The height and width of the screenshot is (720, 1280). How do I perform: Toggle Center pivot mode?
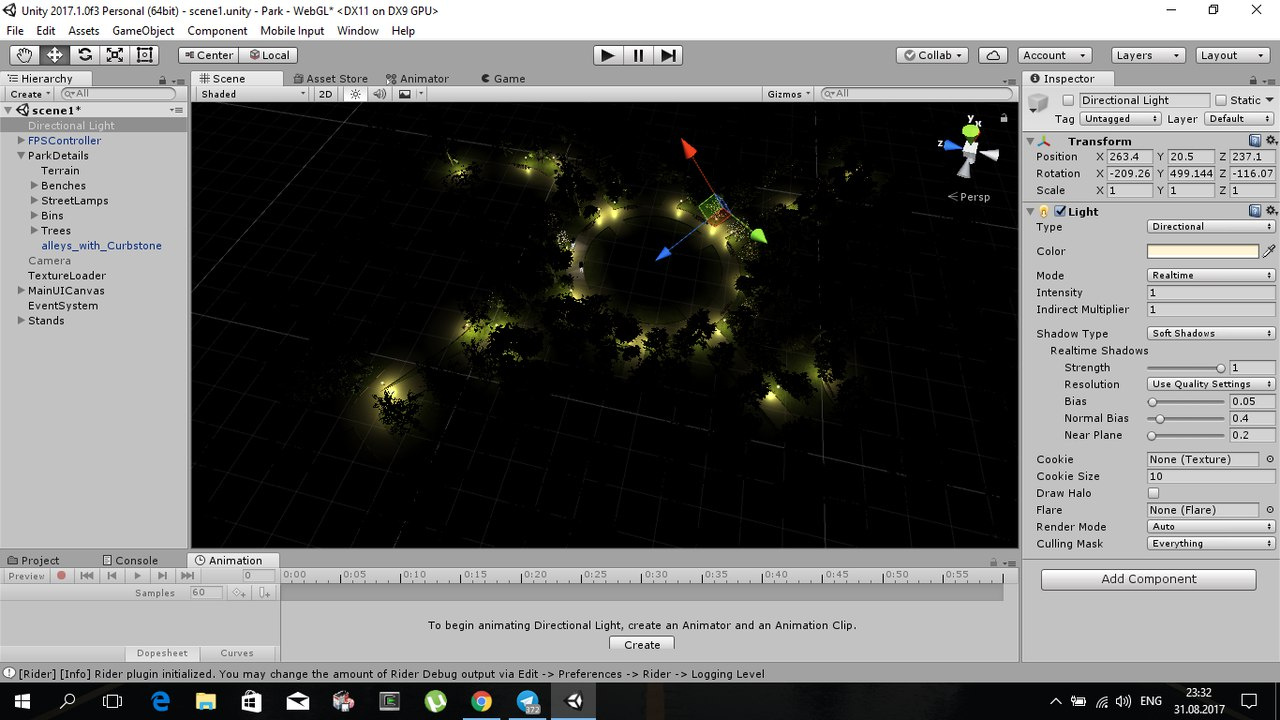tap(208, 55)
